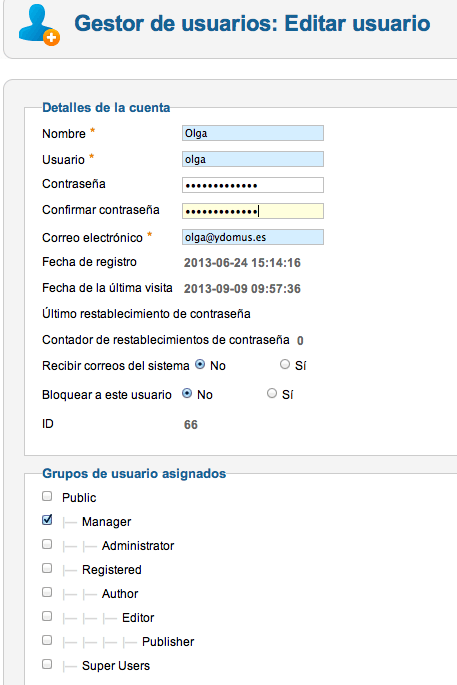Screen dimensions: 457x685
Task: Check the Editor group checkbox
Action: click(47, 616)
